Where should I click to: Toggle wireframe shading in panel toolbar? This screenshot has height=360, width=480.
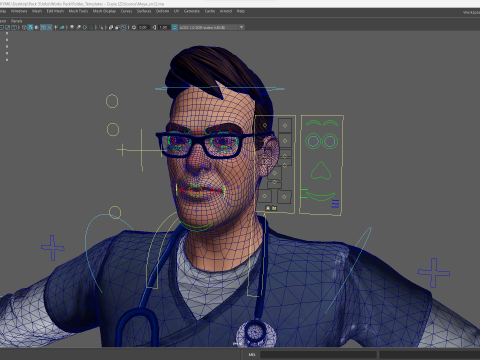pyautogui.click(x=24, y=27)
